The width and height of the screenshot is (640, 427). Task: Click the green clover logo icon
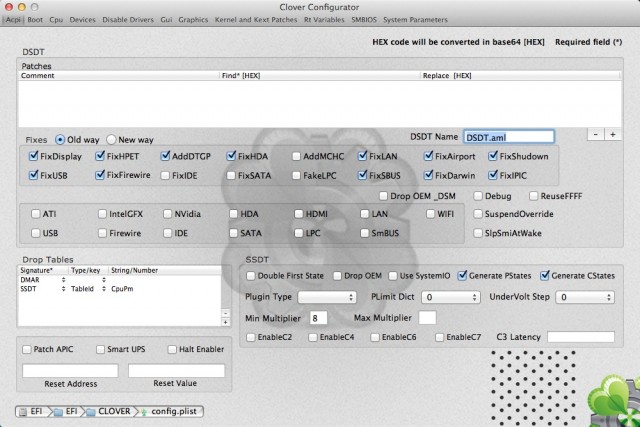click(613, 402)
